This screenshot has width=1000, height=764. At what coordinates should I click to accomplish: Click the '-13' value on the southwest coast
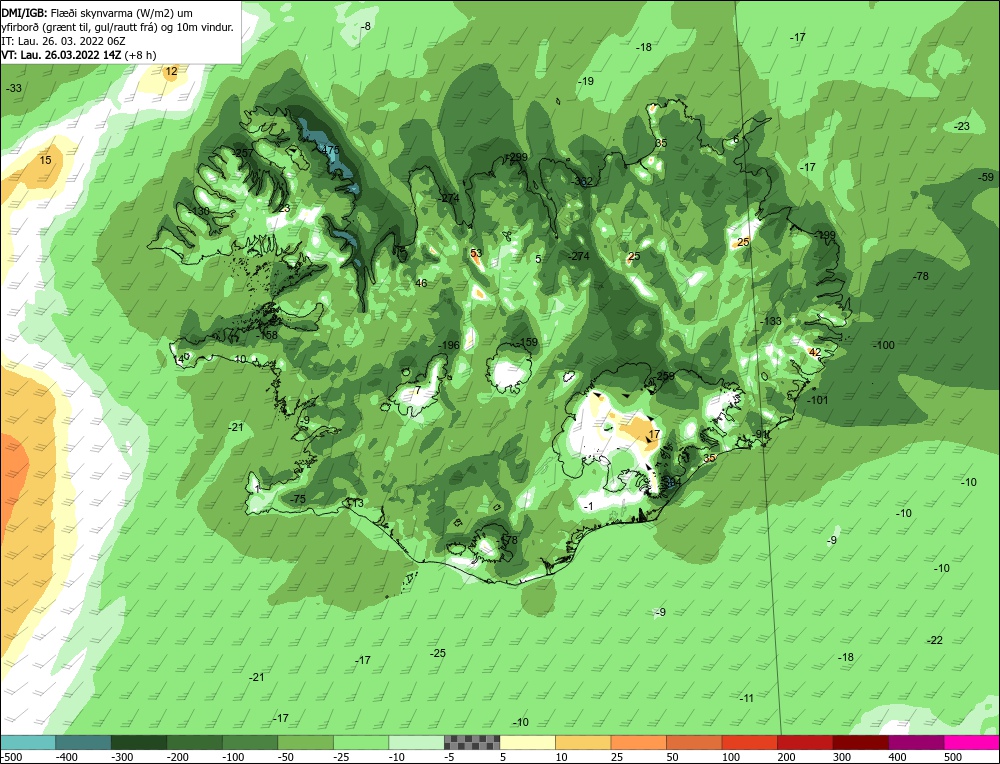point(356,504)
